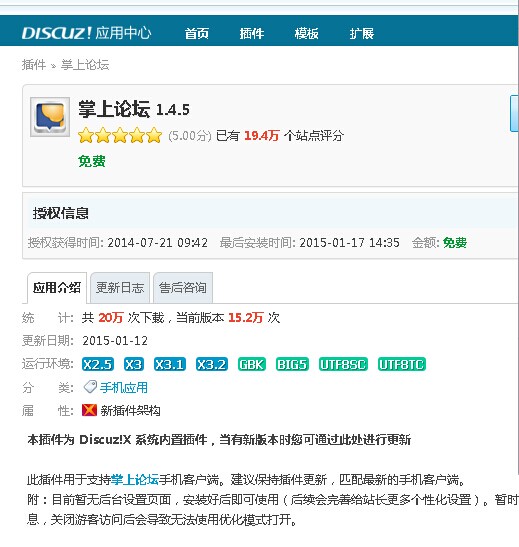The height and width of the screenshot is (547, 519).
Task: Click the X3.1 environment badge
Action: pyautogui.click(x=170, y=364)
